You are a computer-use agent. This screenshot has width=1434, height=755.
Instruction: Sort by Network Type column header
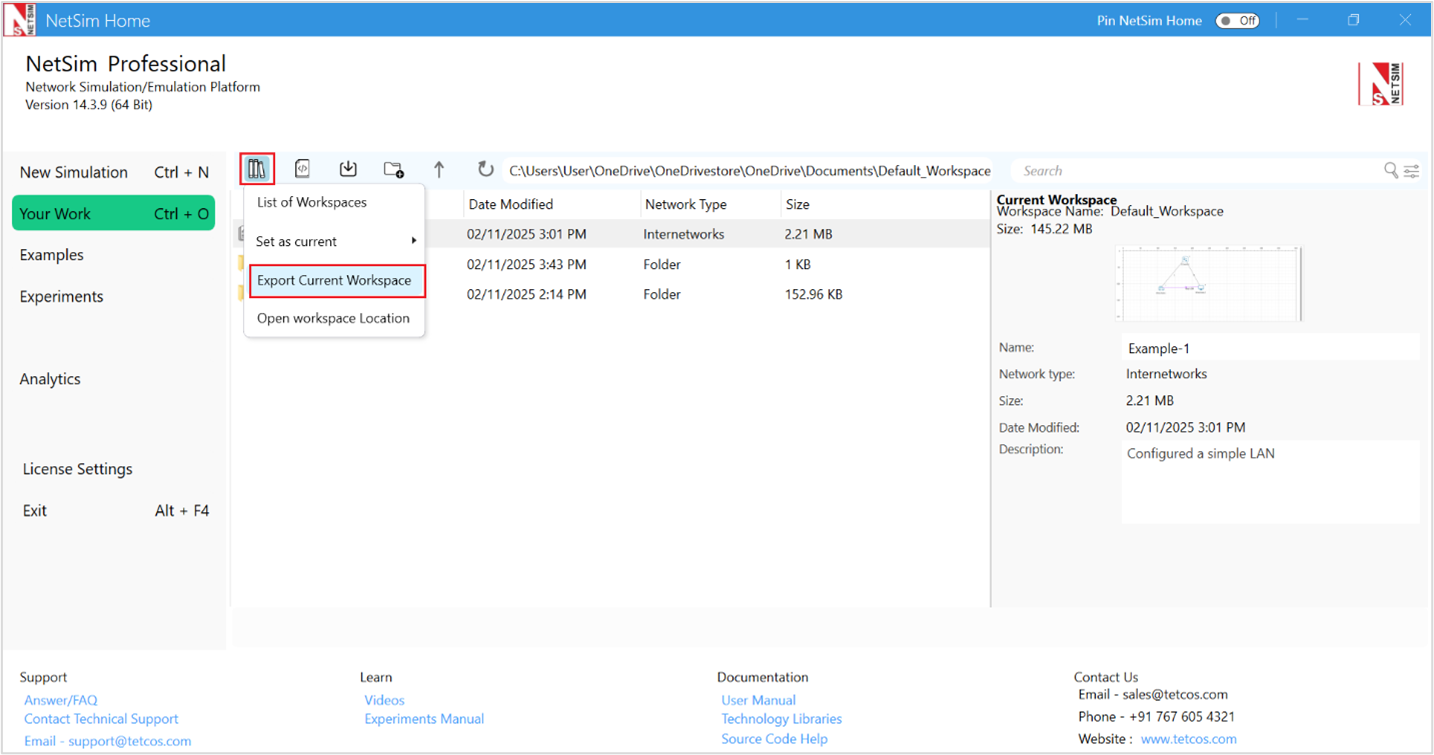(711, 204)
